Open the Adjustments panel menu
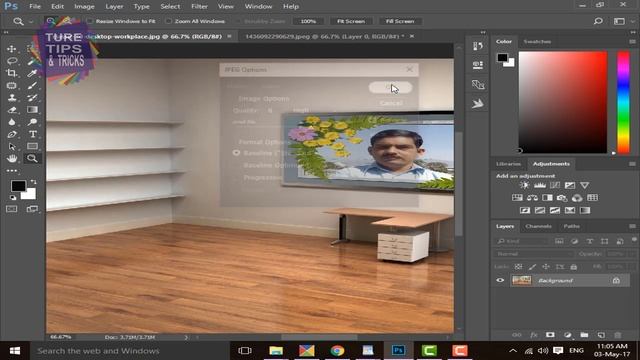The image size is (640, 360). 632,164
